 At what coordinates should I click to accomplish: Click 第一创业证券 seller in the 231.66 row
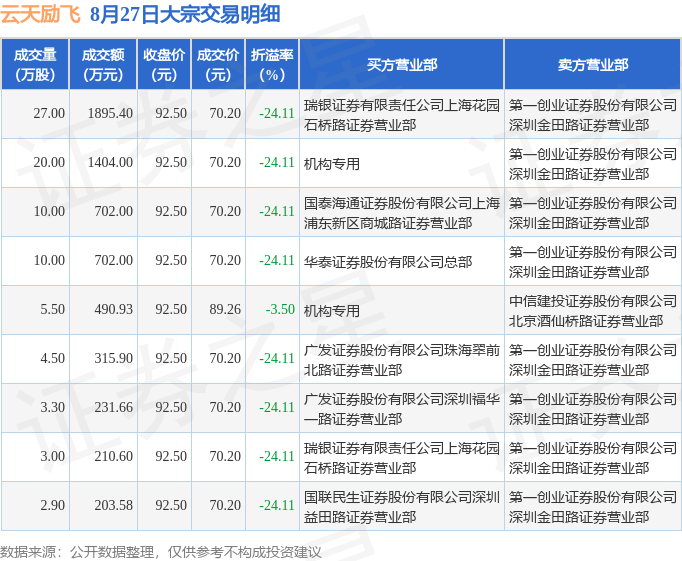pos(593,409)
